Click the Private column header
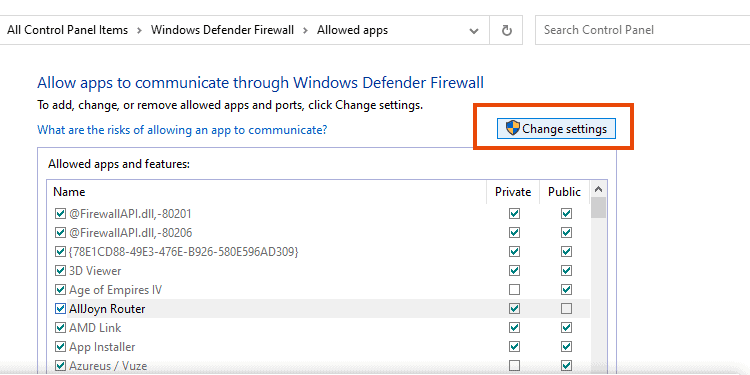 [x=513, y=192]
